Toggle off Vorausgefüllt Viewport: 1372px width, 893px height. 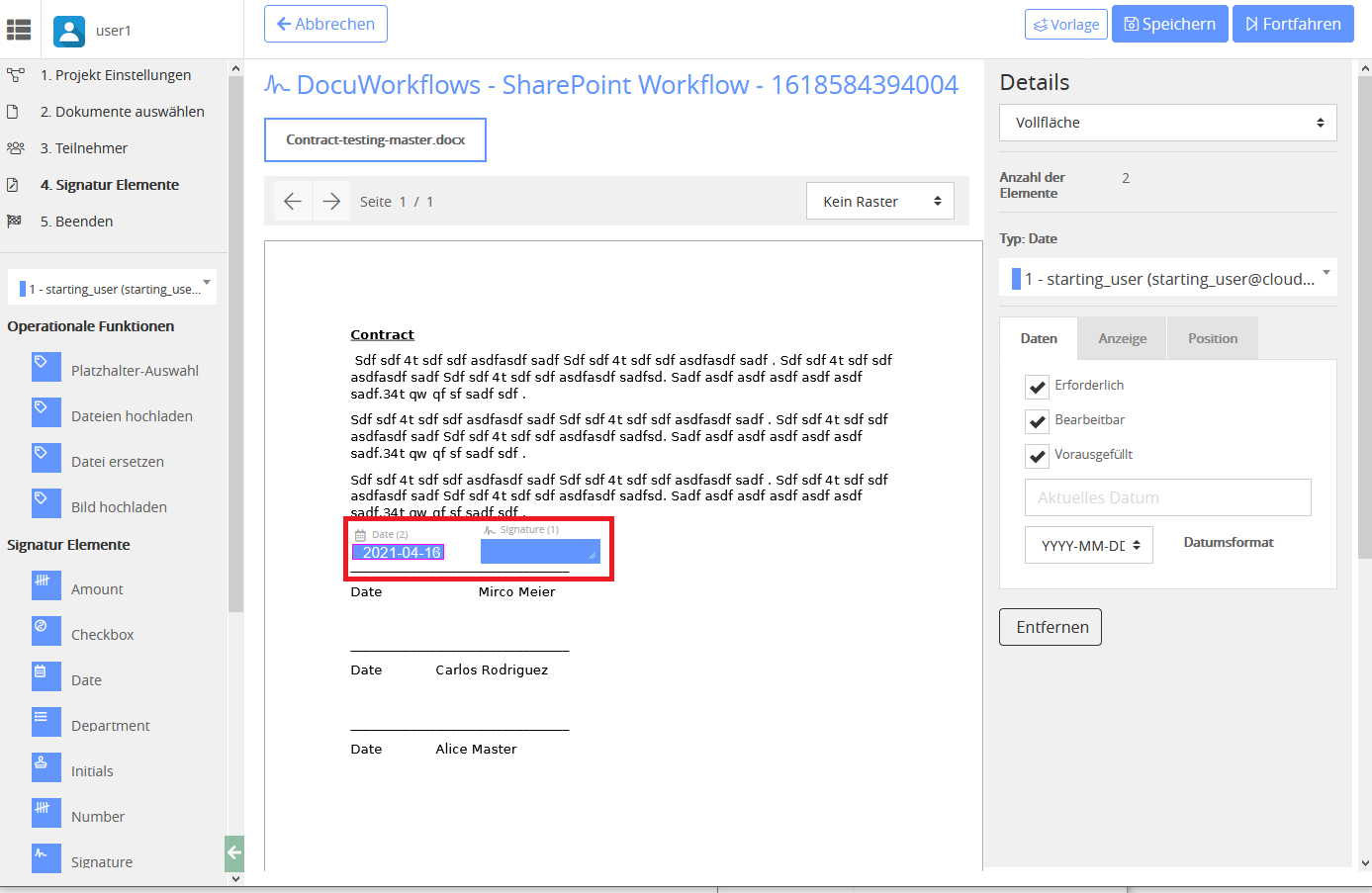pyautogui.click(x=1037, y=456)
